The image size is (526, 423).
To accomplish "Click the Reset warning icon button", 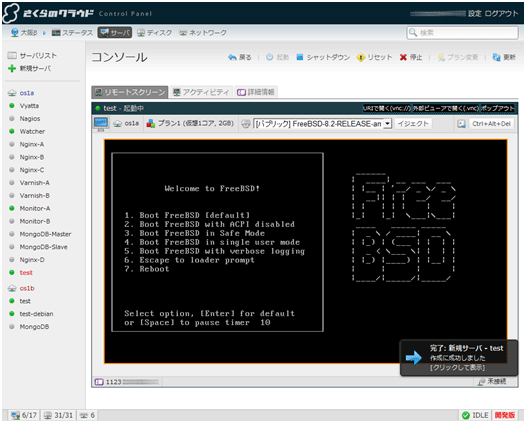I will point(361,57).
